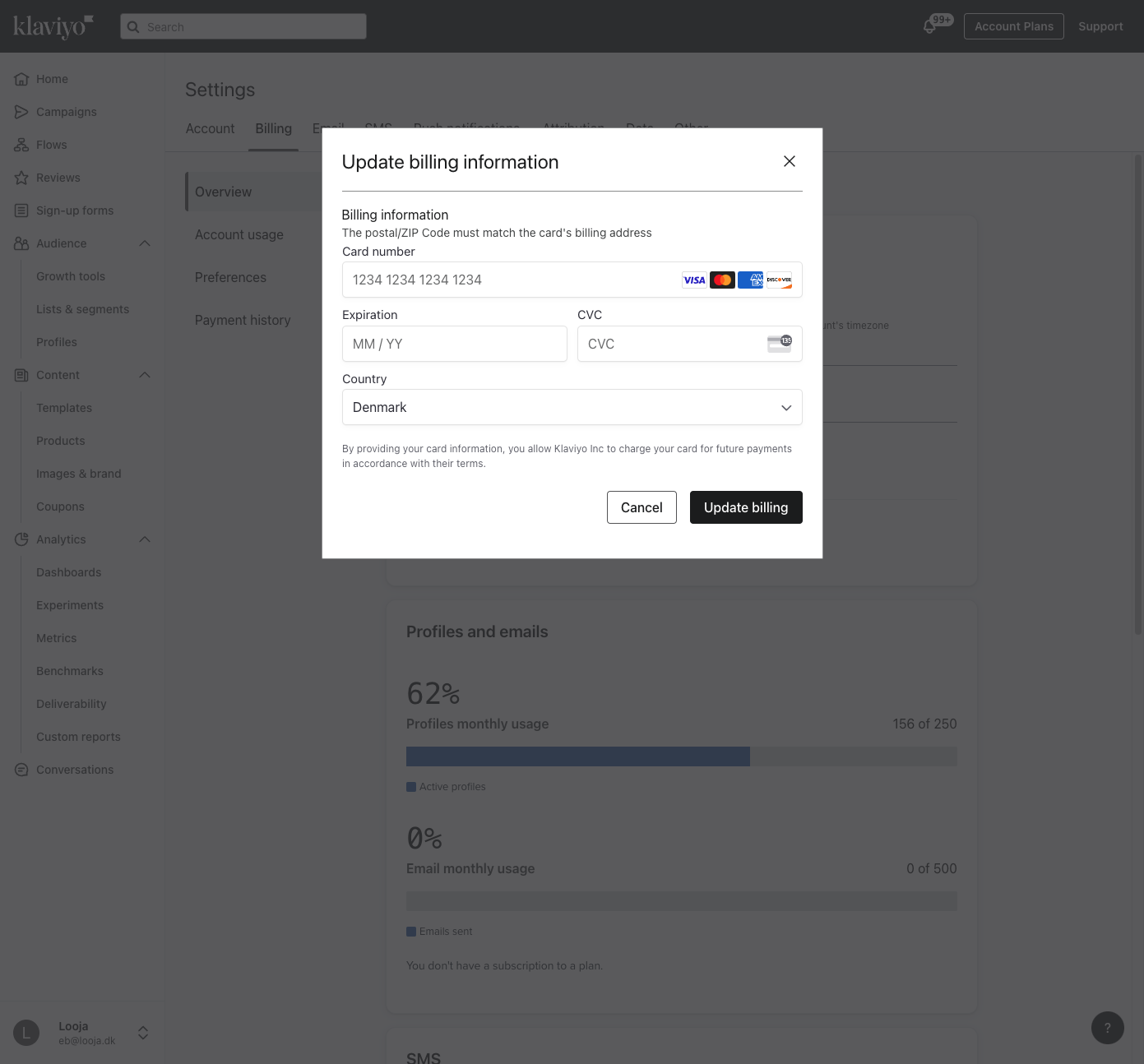Click the Content icon in sidebar
1144x1064 pixels.
[21, 375]
